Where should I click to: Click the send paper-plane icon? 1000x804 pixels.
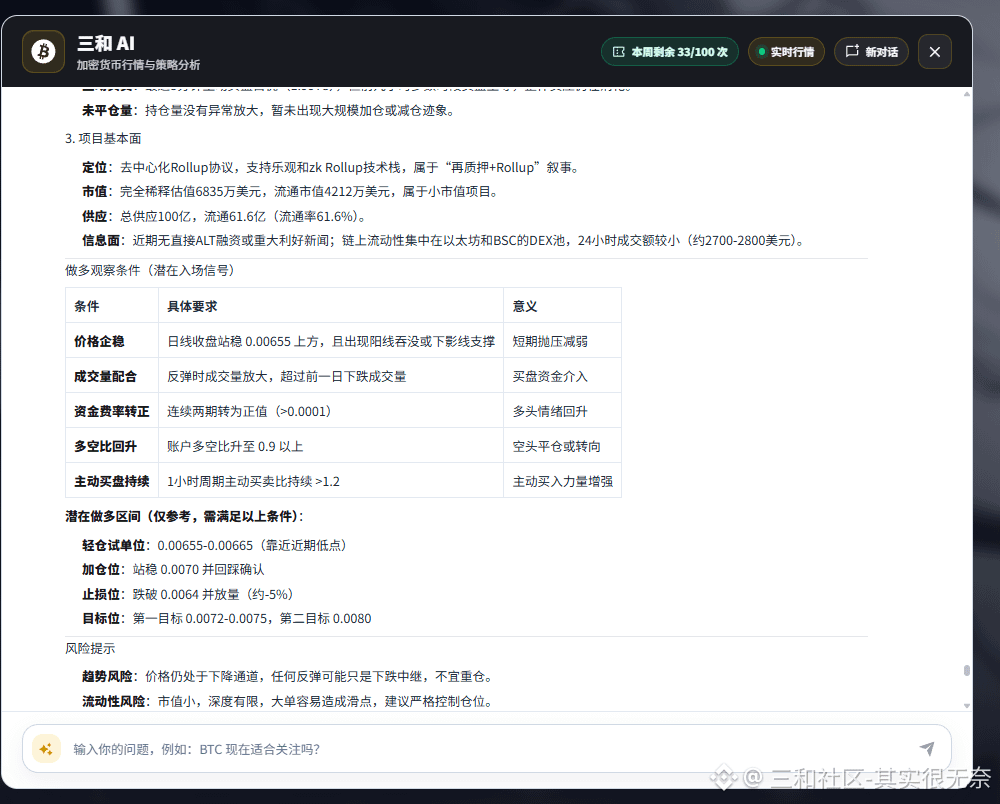[927, 749]
